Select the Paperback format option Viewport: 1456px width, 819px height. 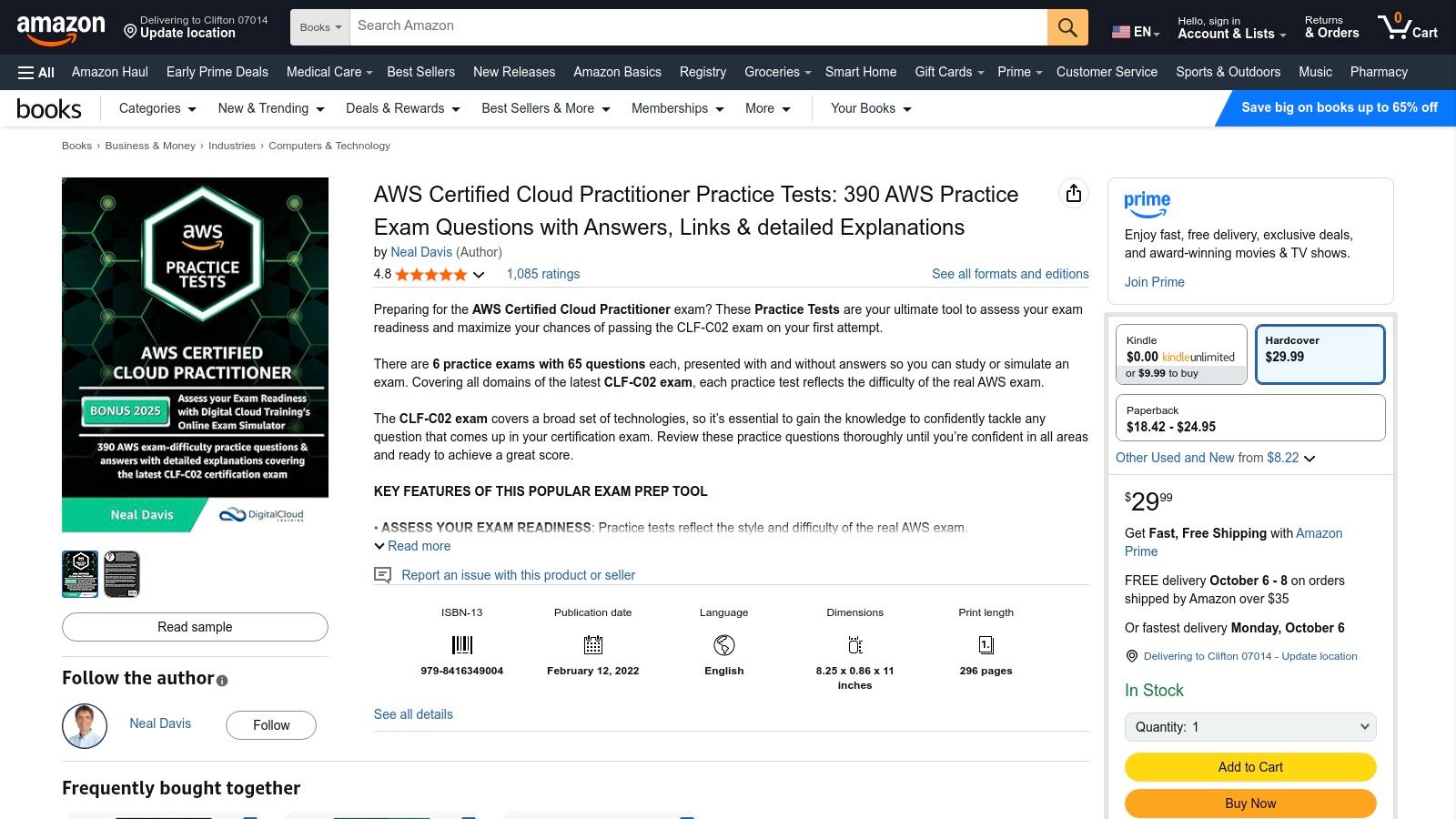(x=1249, y=418)
